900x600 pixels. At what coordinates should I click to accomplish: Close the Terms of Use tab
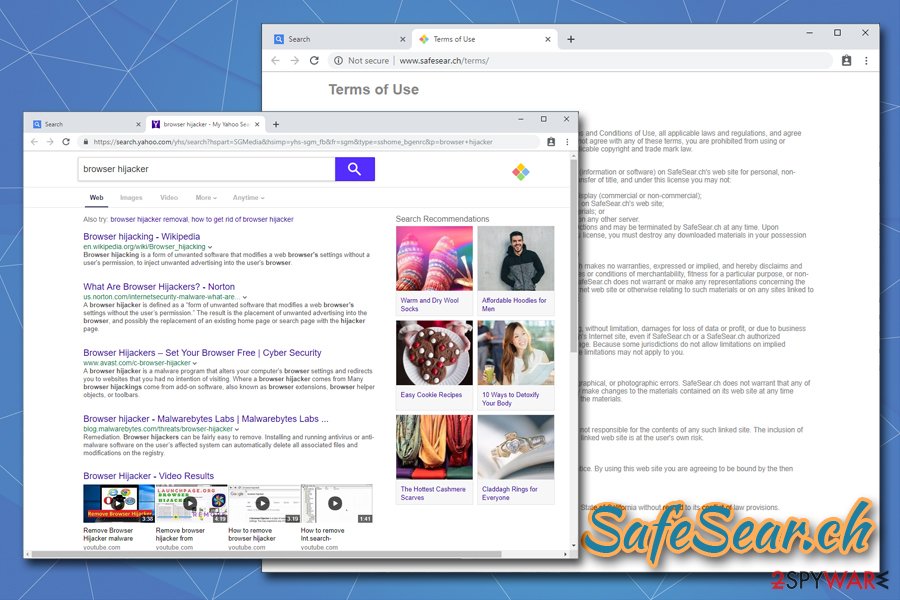coord(548,39)
